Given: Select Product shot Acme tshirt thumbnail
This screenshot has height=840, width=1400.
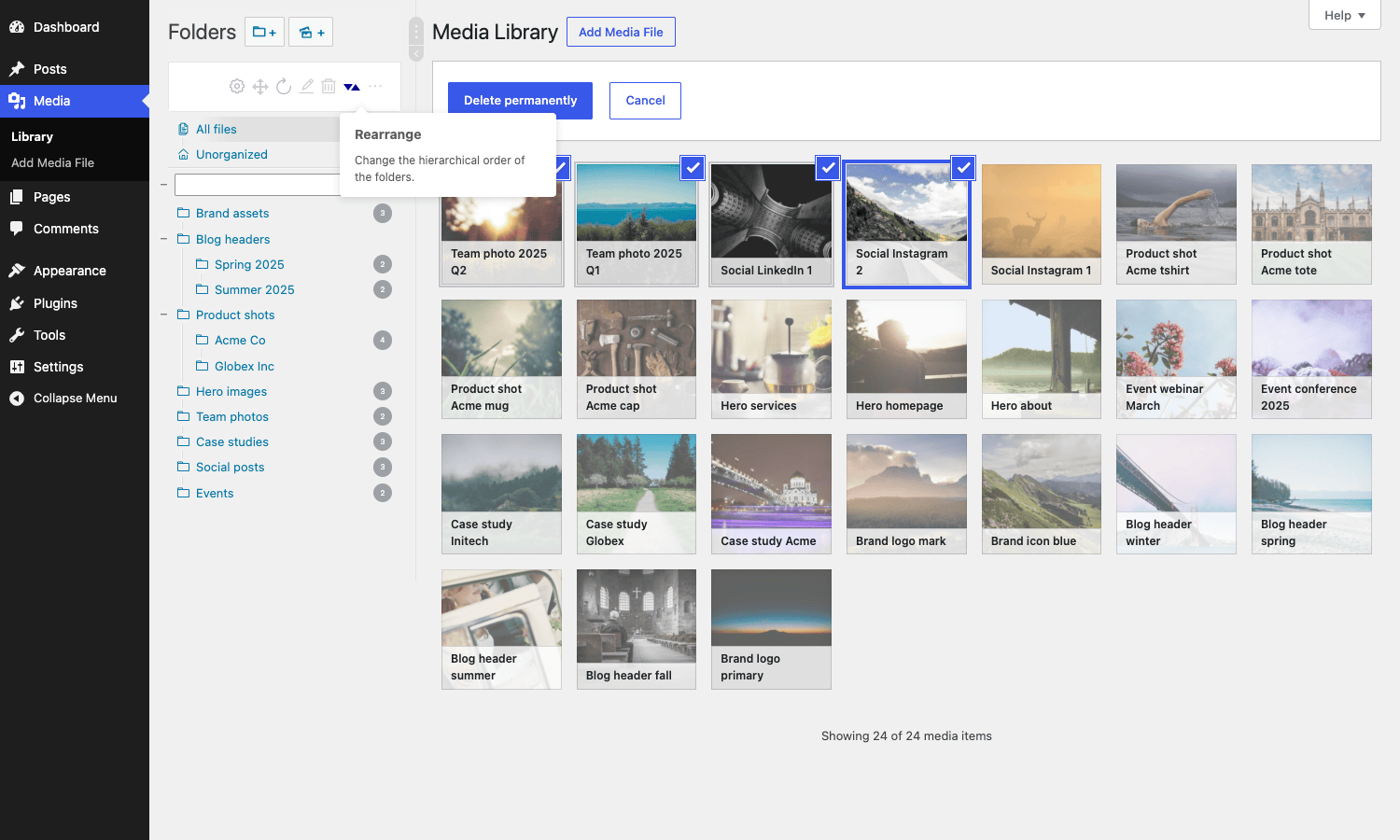Looking at the screenshot, I should [1176, 224].
